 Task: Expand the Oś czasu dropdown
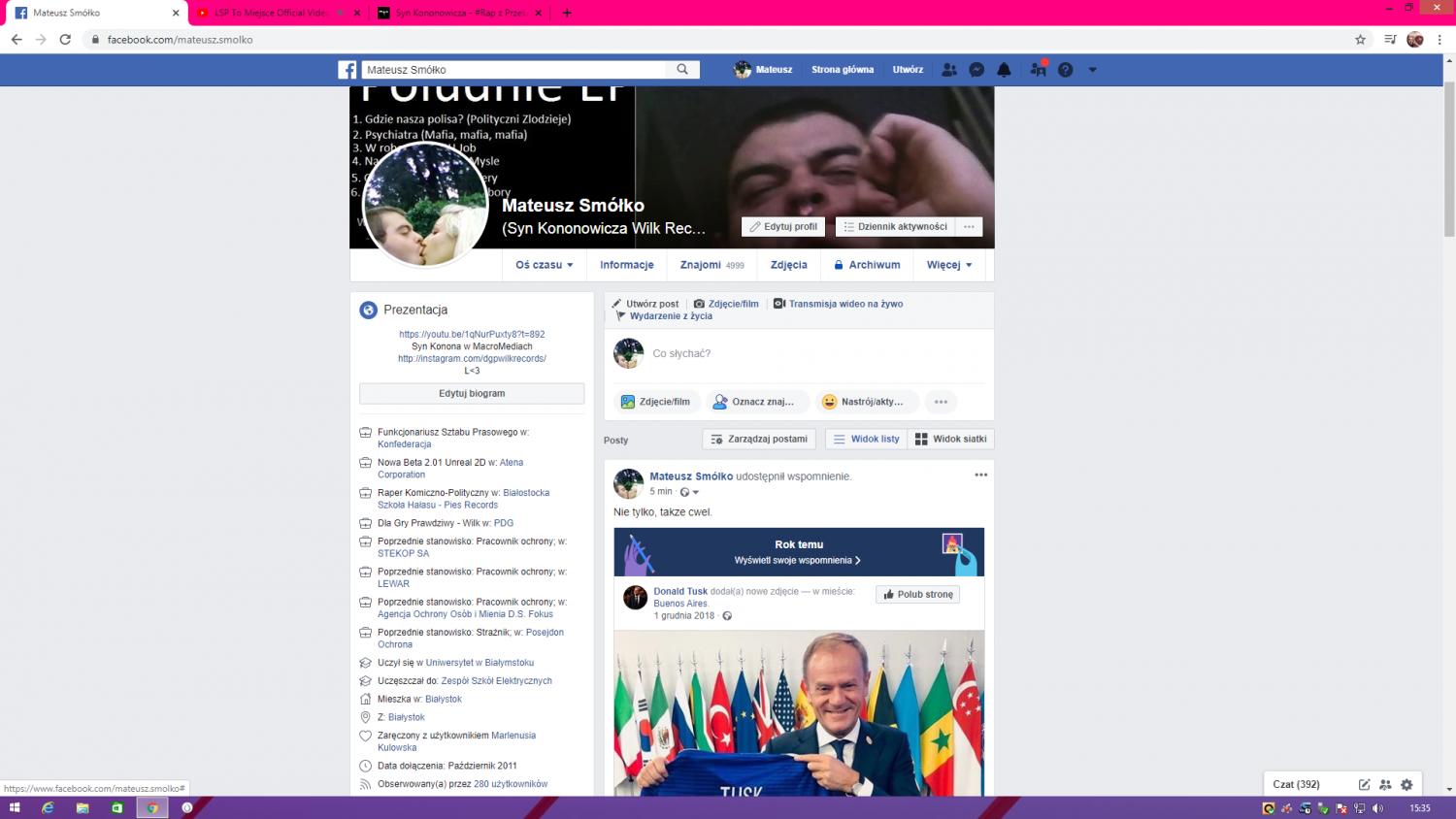(x=544, y=265)
